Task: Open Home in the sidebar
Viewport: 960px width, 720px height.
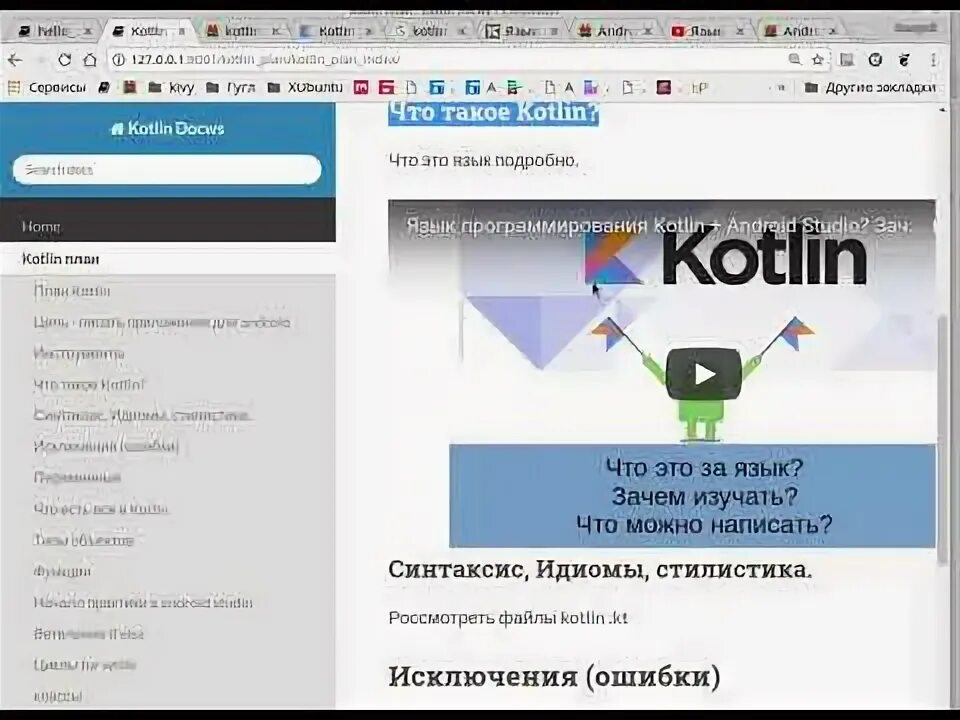Action: 168,227
